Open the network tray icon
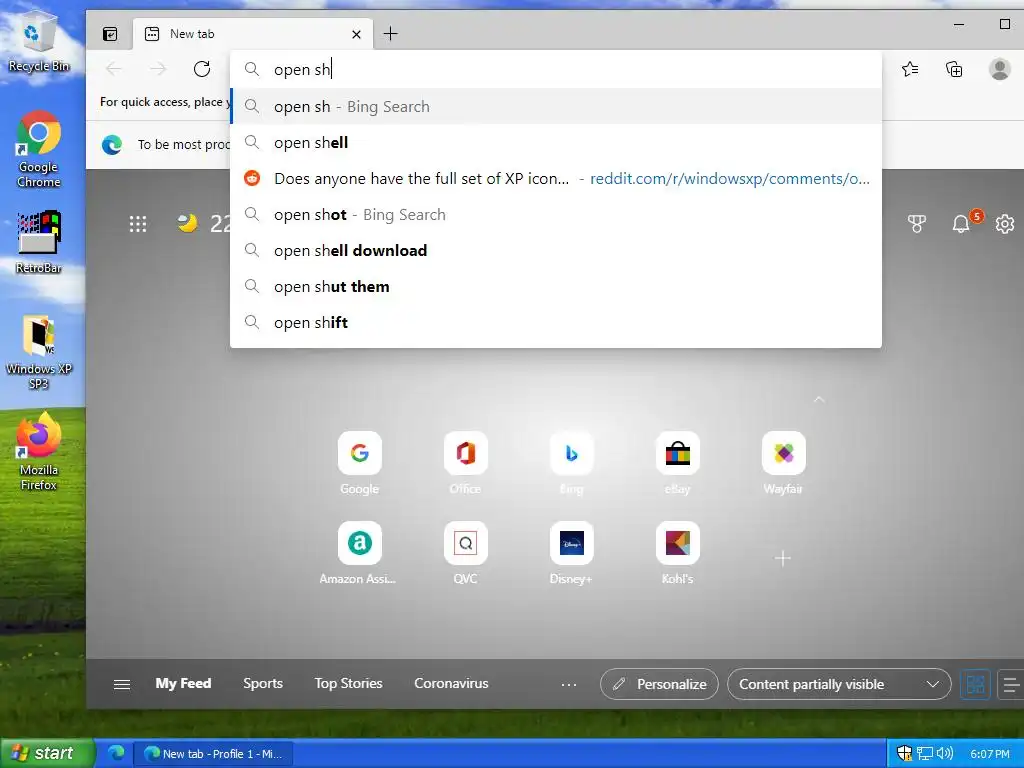Screen dimensions: 1024x768 coord(925,753)
